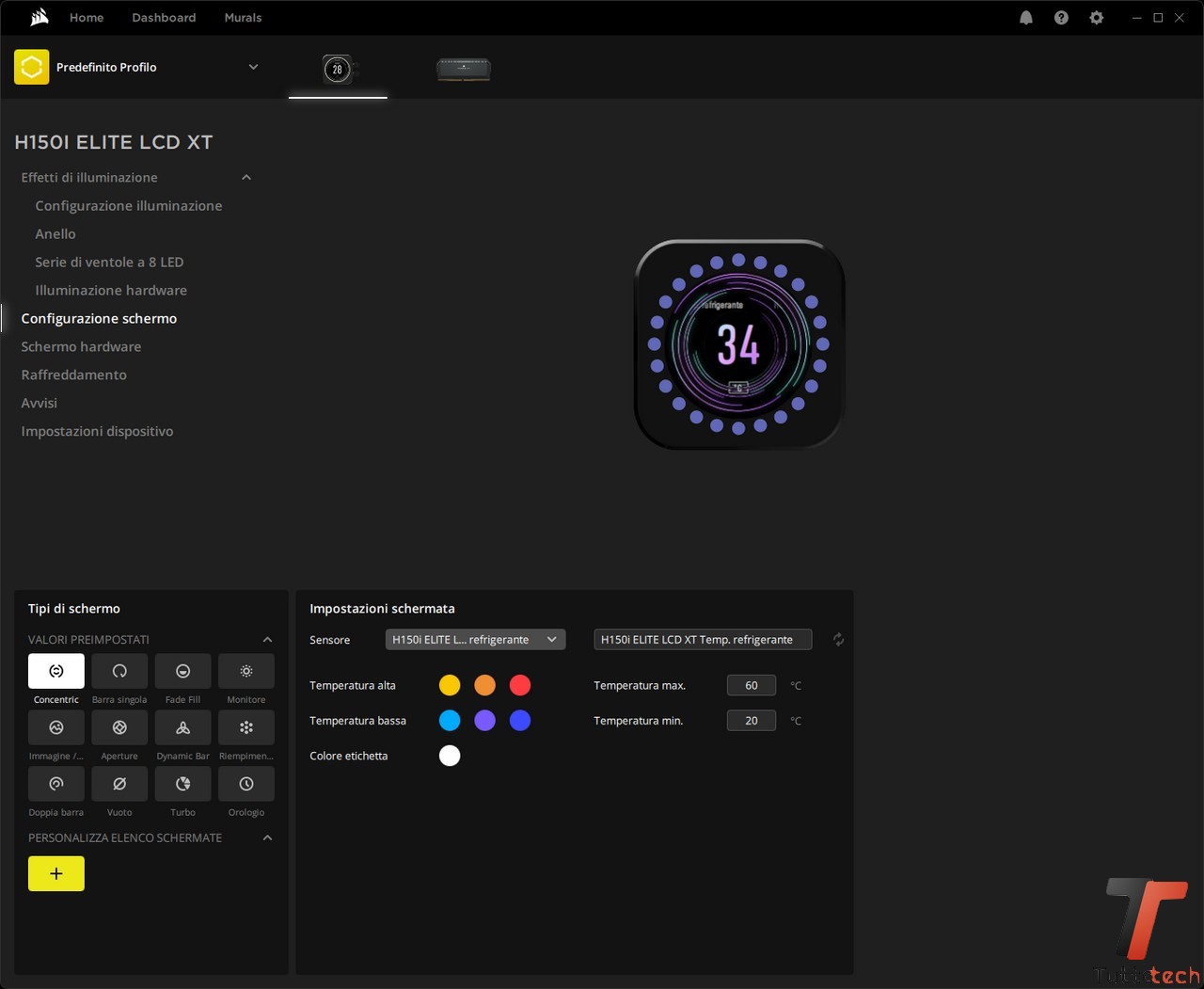The width and height of the screenshot is (1204, 989).
Task: Click the red Temperatura alta color swatch
Action: (520, 685)
